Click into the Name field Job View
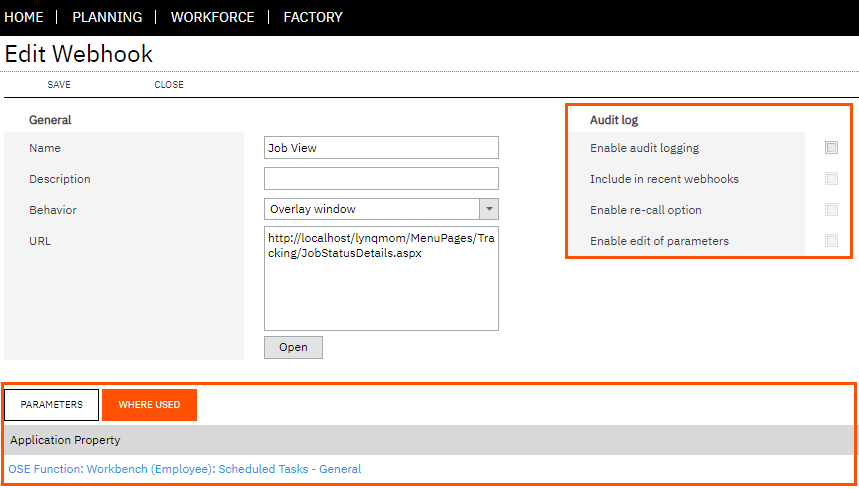Image resolution: width=859 pixels, height=489 pixels. pos(381,148)
